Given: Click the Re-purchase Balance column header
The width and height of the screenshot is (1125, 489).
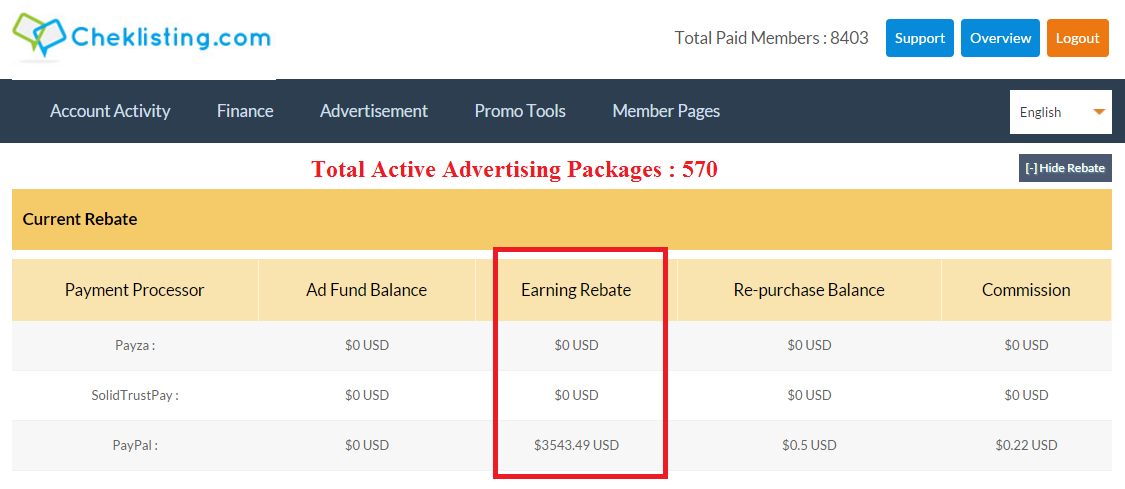Looking at the screenshot, I should (809, 290).
